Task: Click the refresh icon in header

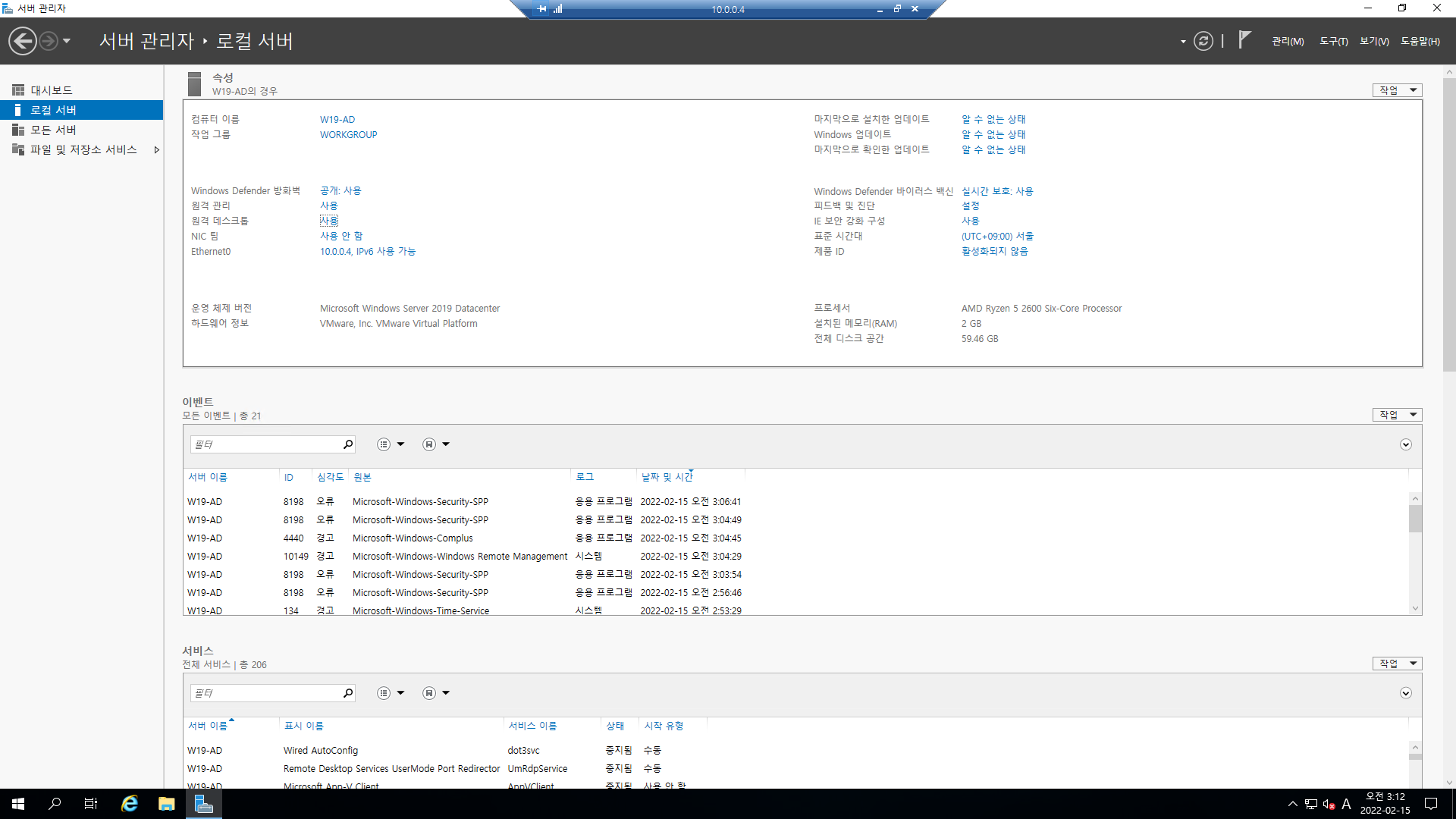Action: [1203, 41]
